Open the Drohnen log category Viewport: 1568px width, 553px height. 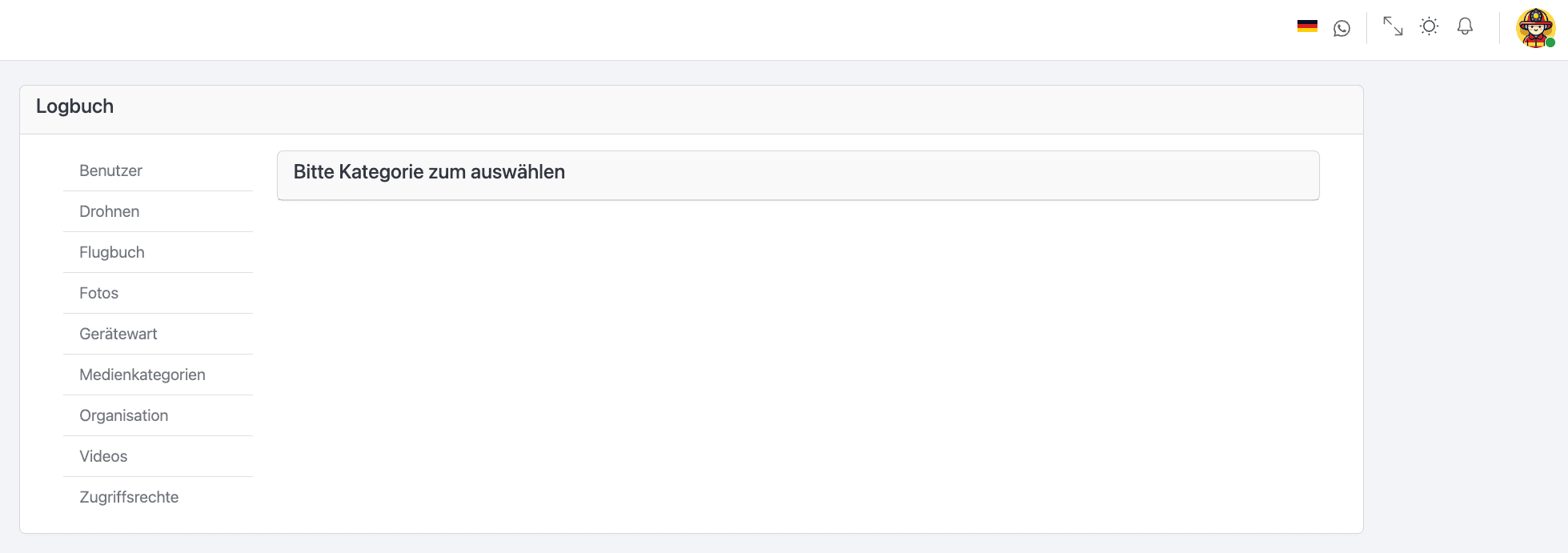point(109,211)
